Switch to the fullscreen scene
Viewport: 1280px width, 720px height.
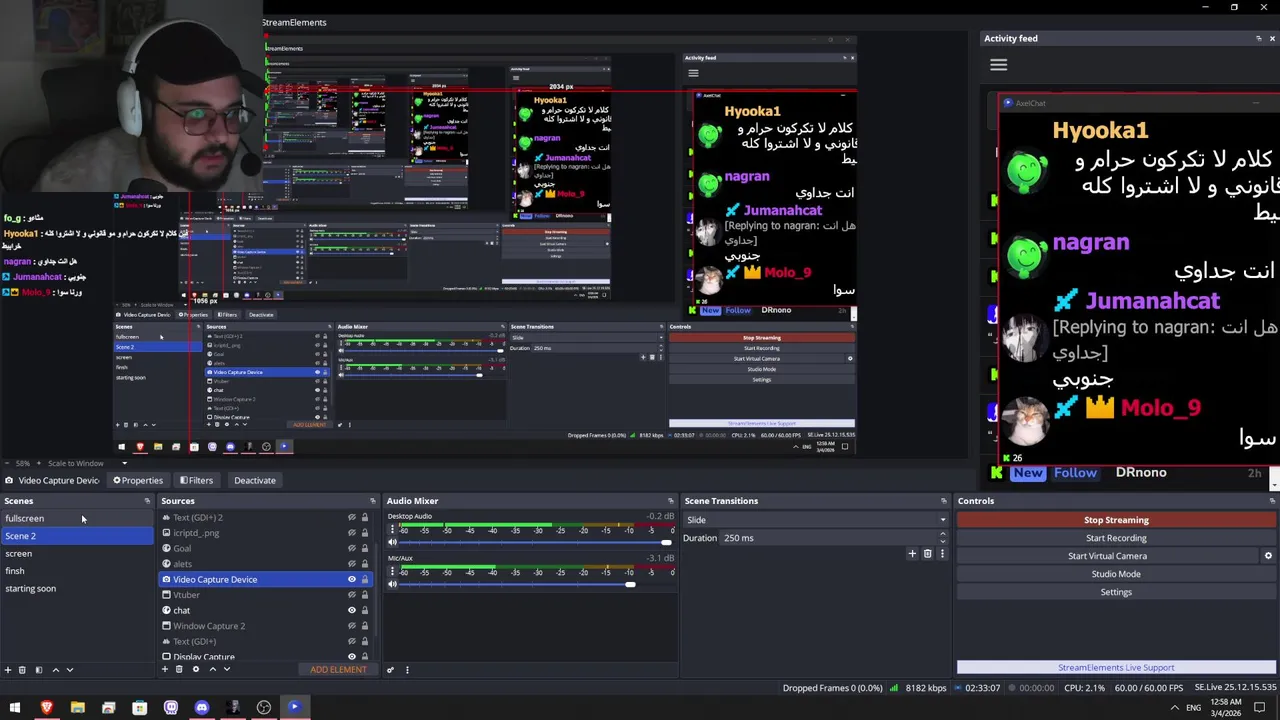(77, 519)
